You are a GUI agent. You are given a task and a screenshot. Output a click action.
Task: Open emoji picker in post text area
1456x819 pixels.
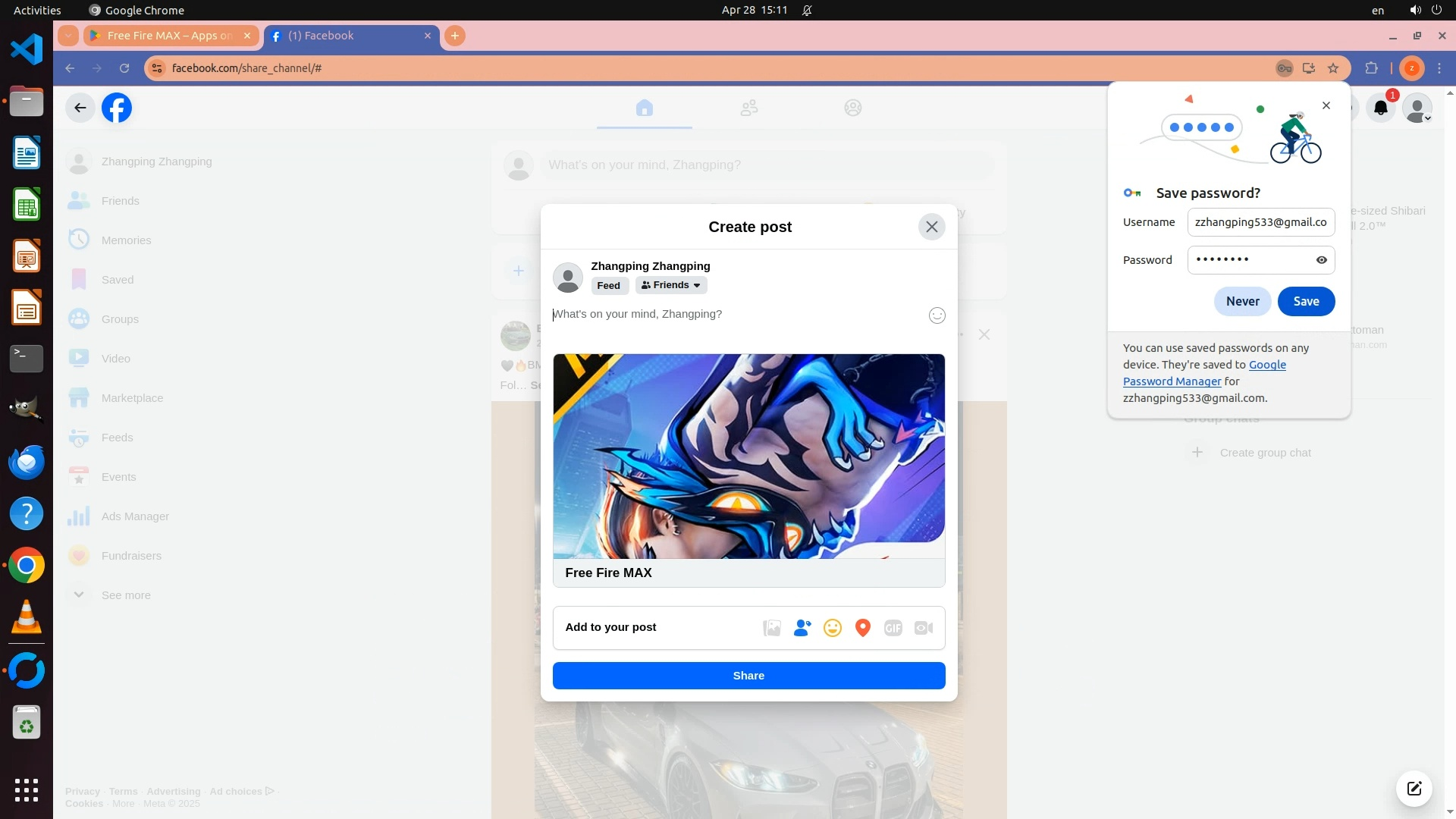tap(937, 315)
